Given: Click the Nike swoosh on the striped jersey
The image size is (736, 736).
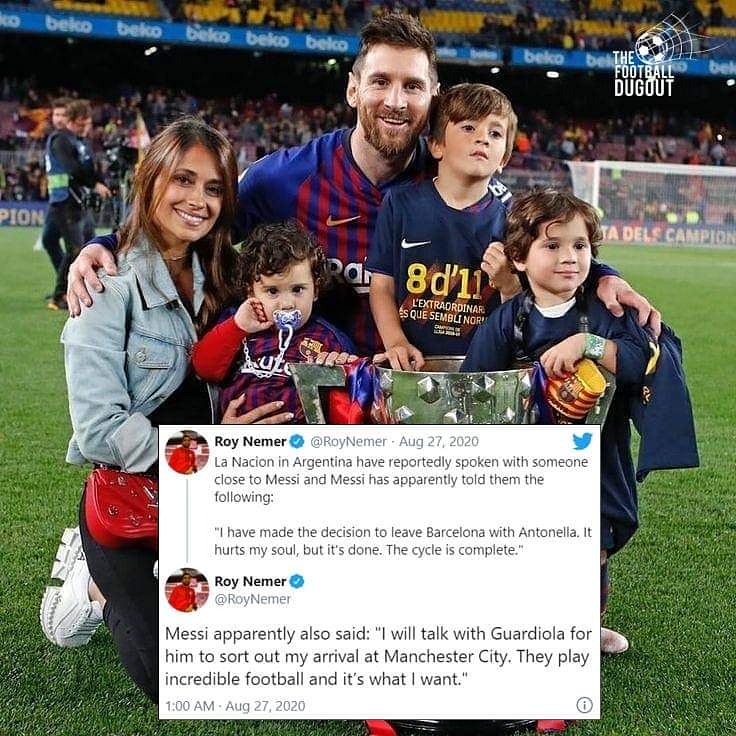Looking at the screenshot, I should (x=342, y=220).
